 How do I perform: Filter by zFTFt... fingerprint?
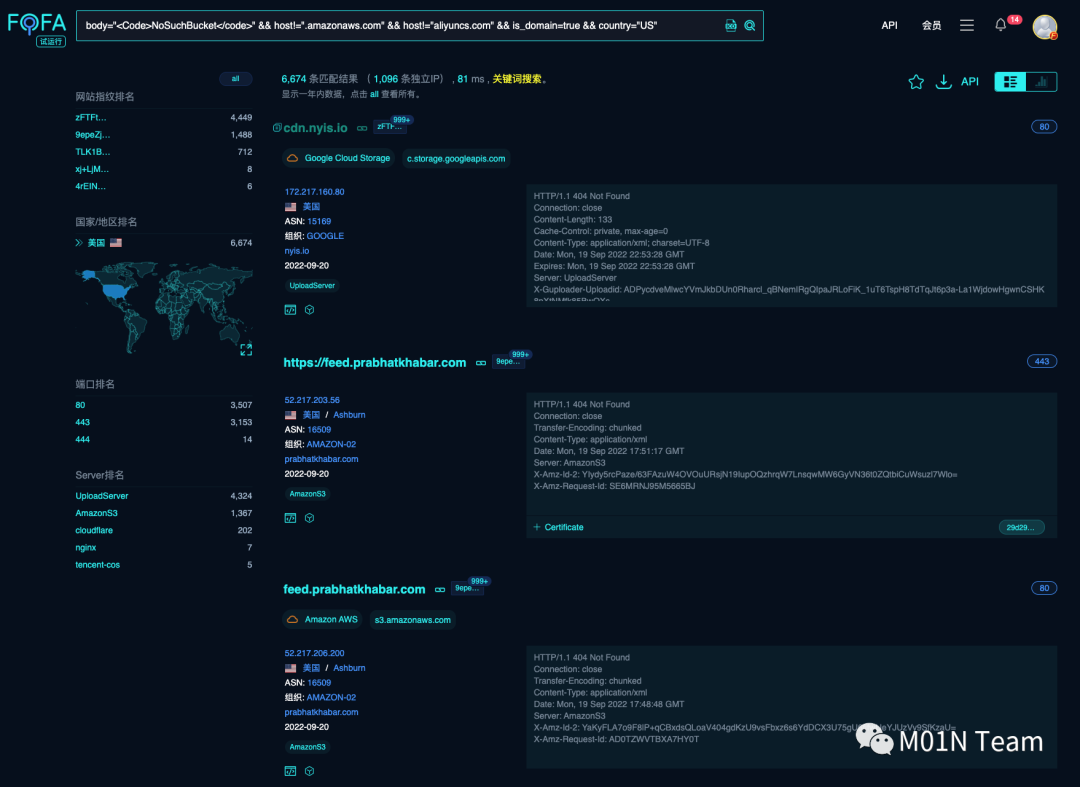(91, 118)
